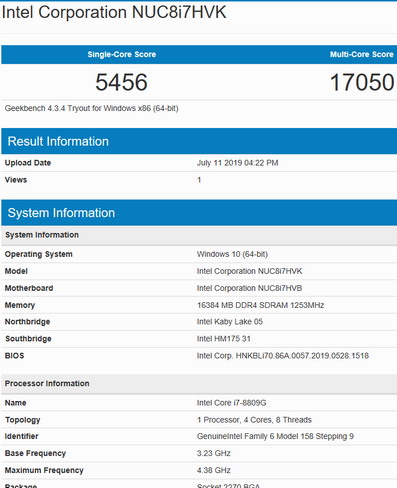397x488 pixels.
Task: Click the Base Frequency label
Action: pyautogui.click(x=35, y=454)
